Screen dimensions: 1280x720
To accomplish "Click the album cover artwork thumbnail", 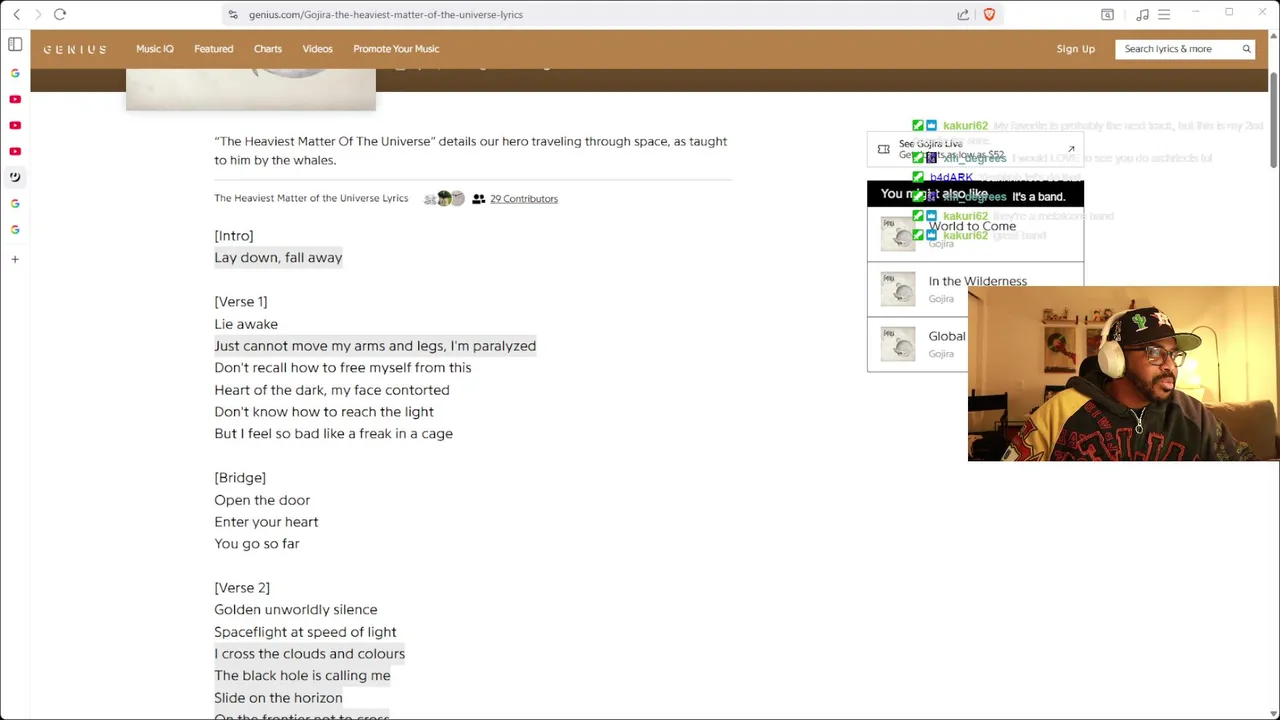I will click(251, 90).
